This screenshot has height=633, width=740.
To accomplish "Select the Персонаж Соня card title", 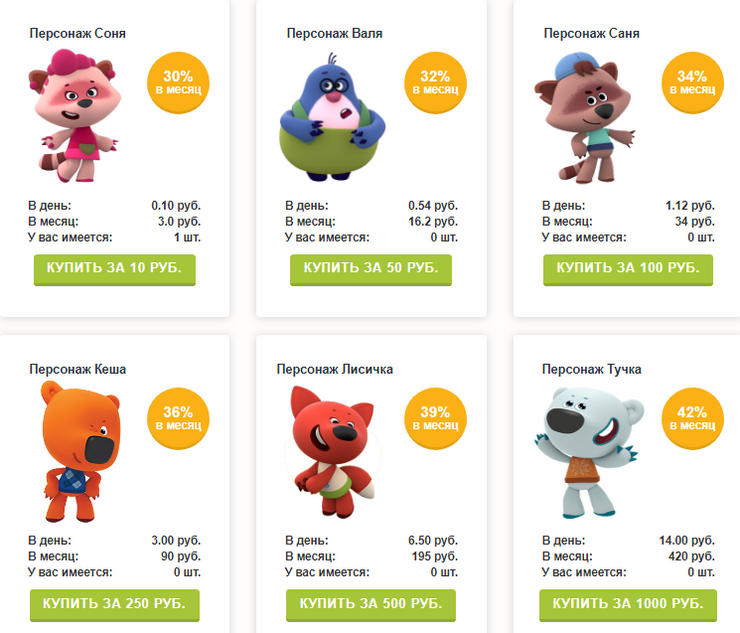I will click(77, 34).
